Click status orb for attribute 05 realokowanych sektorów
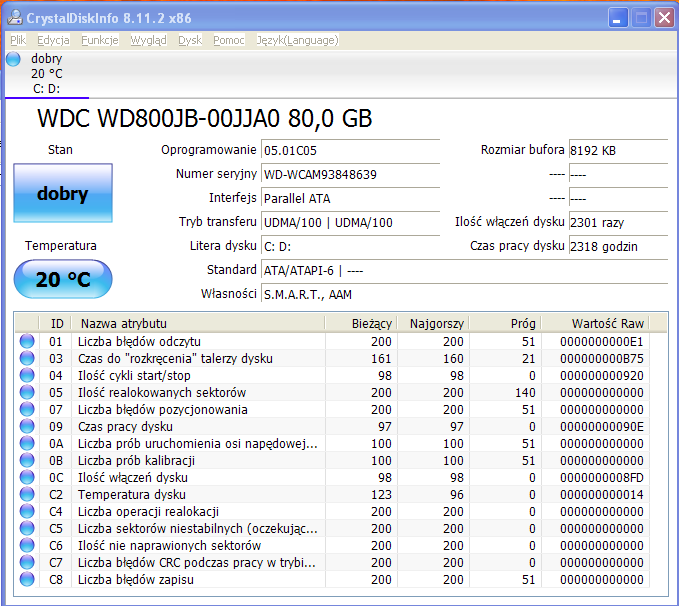The image size is (679, 606). 27,392
